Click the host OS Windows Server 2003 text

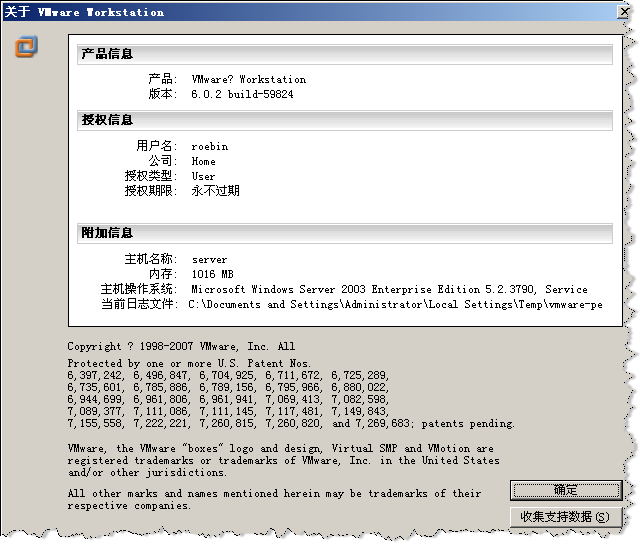[389, 289]
